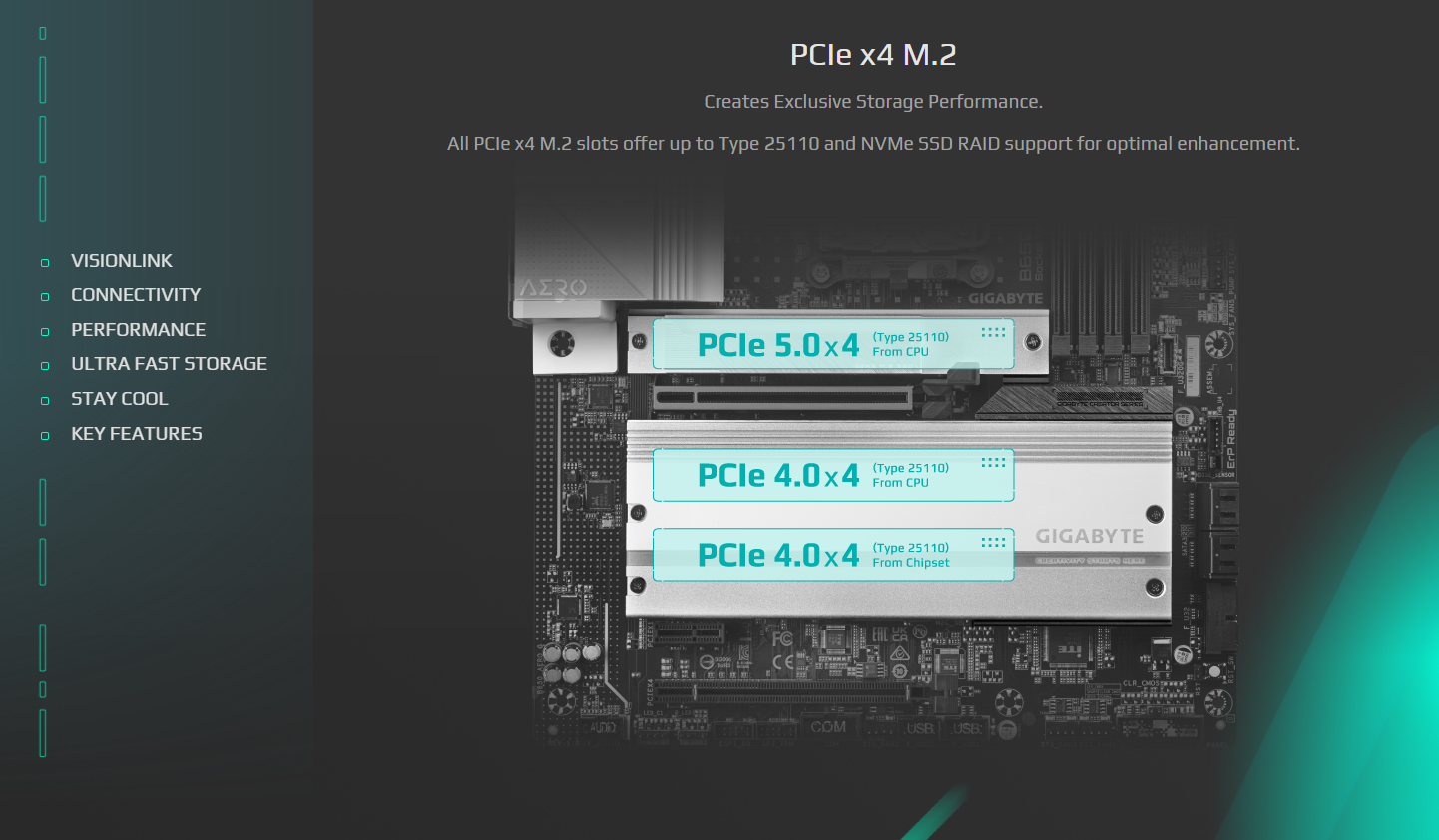The height and width of the screenshot is (840, 1439).
Task: Click the dotted grid icon on PCIe 4.0x4 From CPU label
Action: [x=993, y=462]
